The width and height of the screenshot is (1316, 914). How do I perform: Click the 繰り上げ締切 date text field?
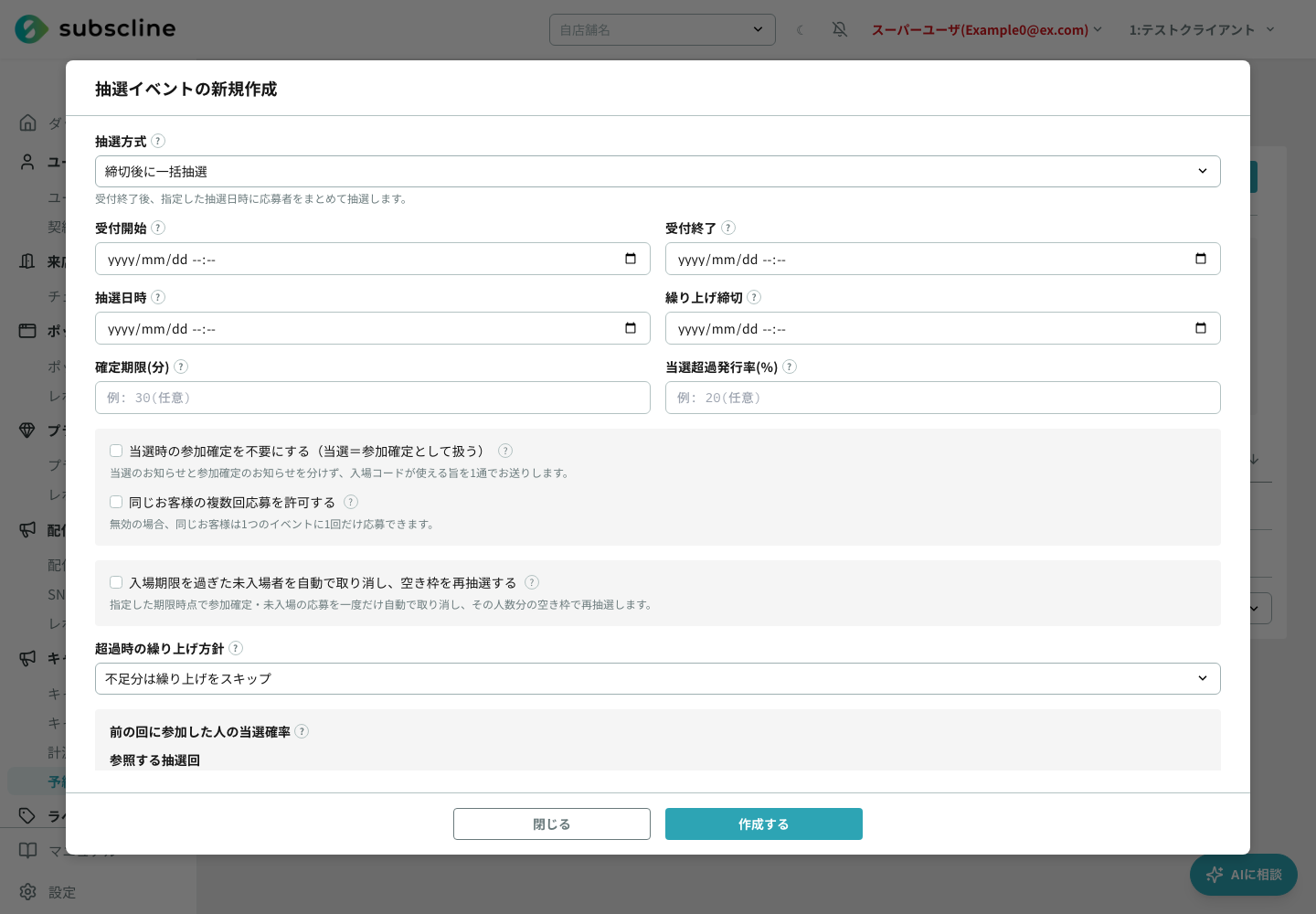coord(943,328)
